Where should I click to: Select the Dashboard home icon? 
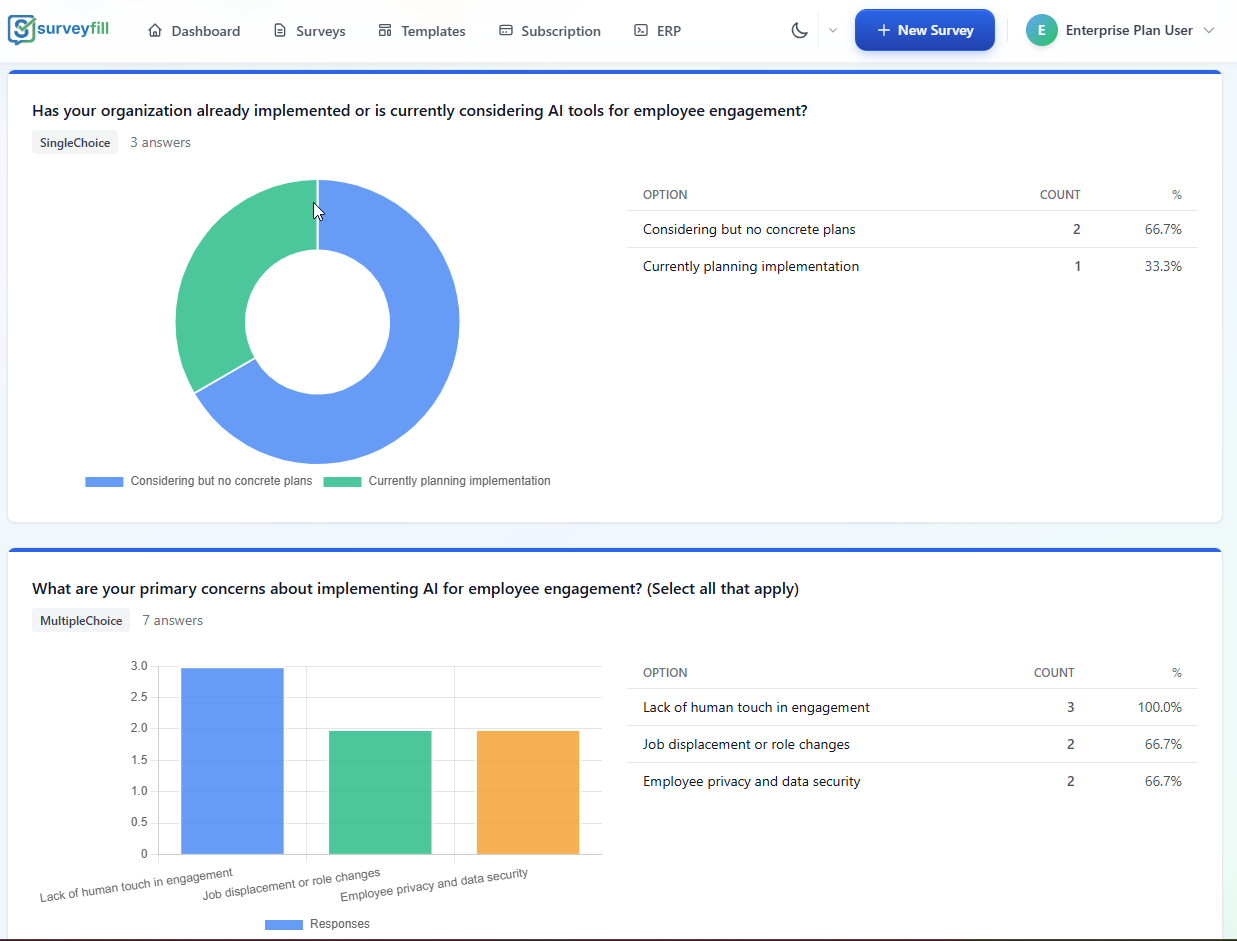click(155, 30)
